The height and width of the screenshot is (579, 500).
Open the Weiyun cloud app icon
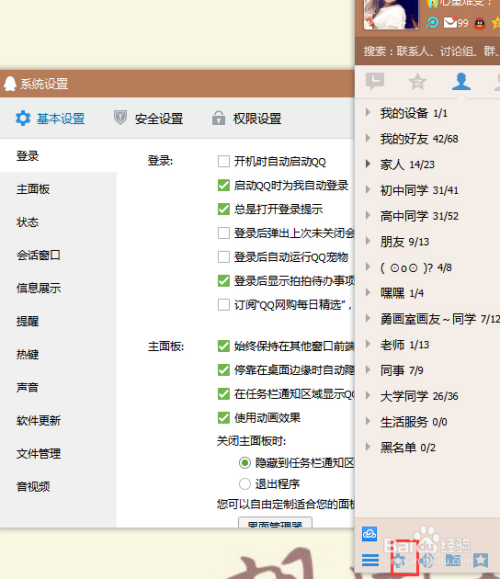coord(369,534)
